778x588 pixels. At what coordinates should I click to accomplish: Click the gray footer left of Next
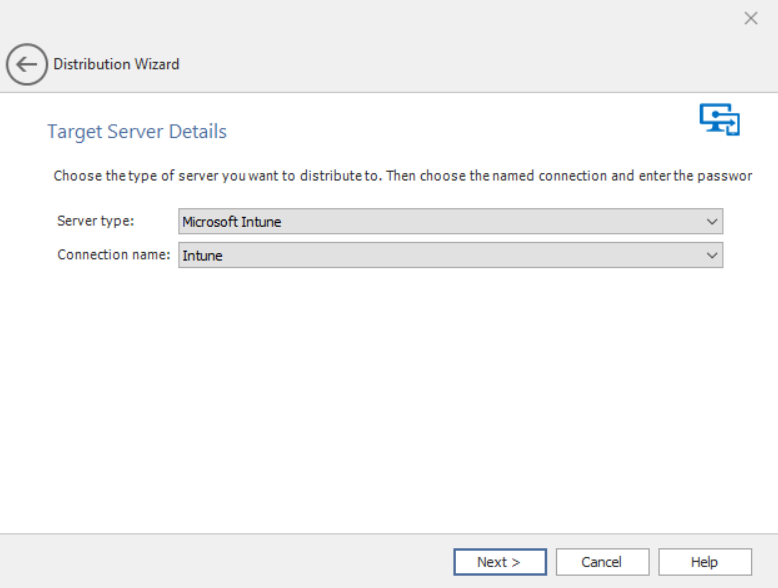[220, 561]
